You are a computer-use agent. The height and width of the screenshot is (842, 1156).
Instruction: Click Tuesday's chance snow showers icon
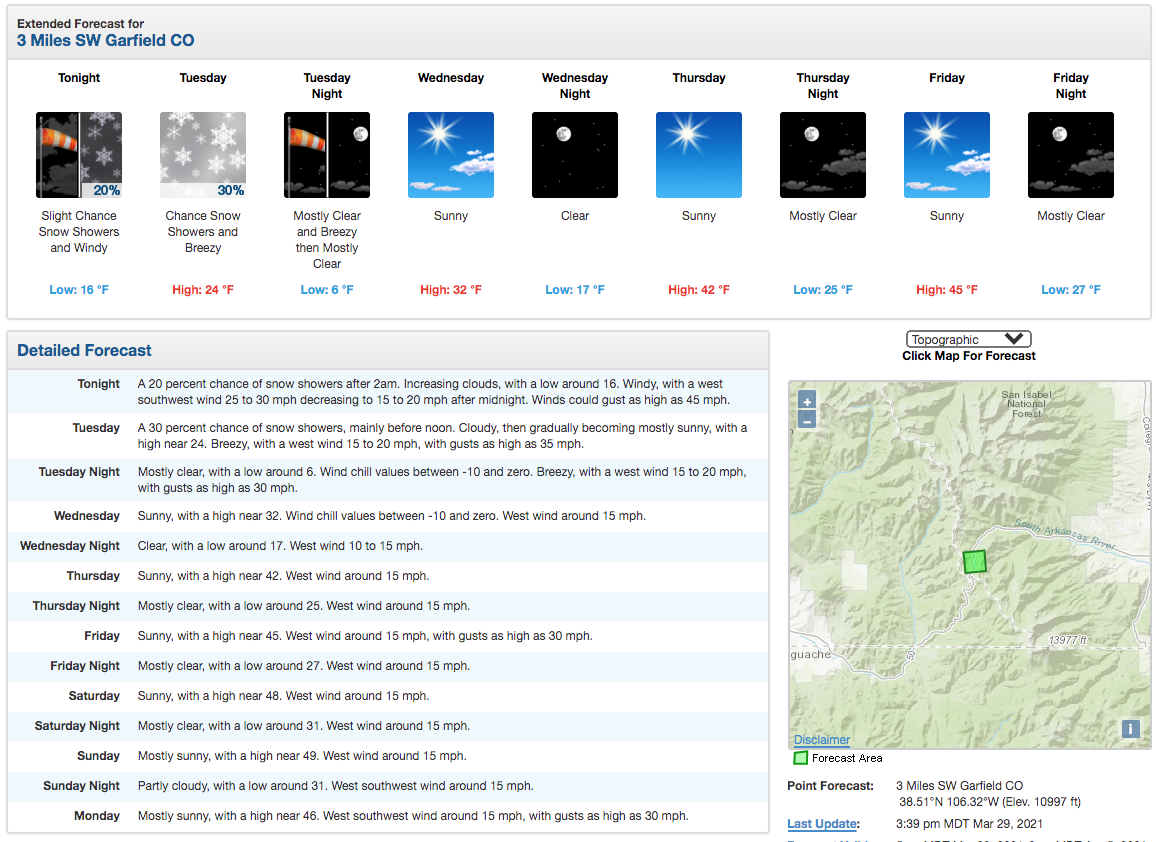coord(203,155)
